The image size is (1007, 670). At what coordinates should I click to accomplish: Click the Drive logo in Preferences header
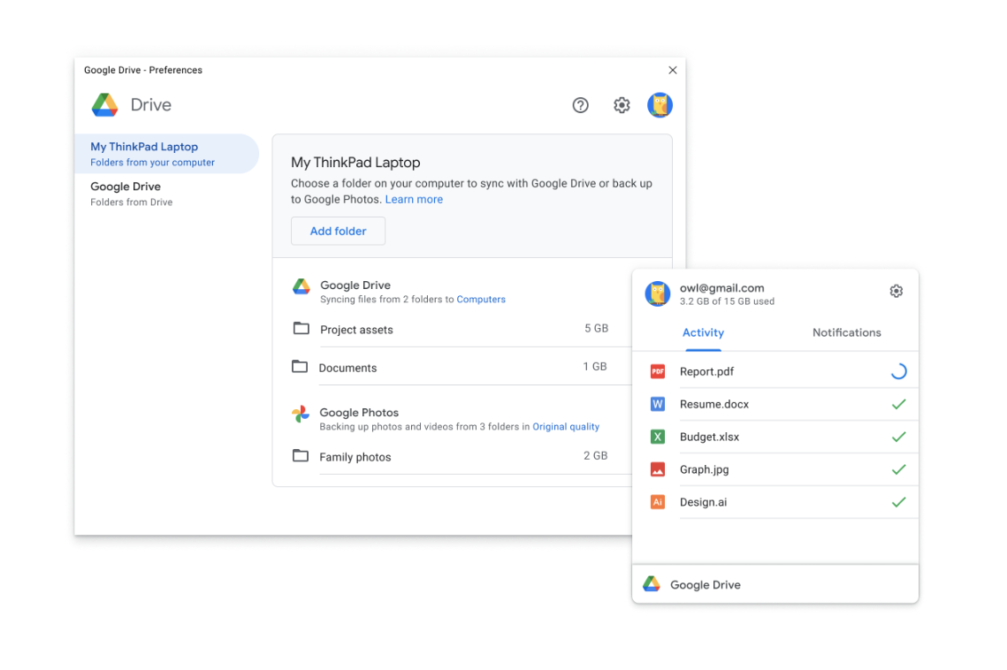(105, 105)
